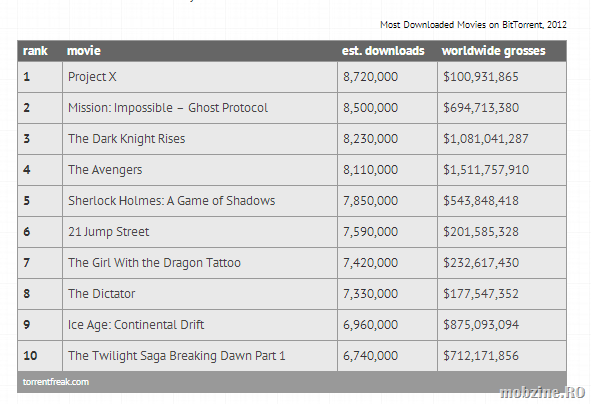Click the 'Most Downloaded Movies on BitTorrent, 2012' caption

point(473,25)
